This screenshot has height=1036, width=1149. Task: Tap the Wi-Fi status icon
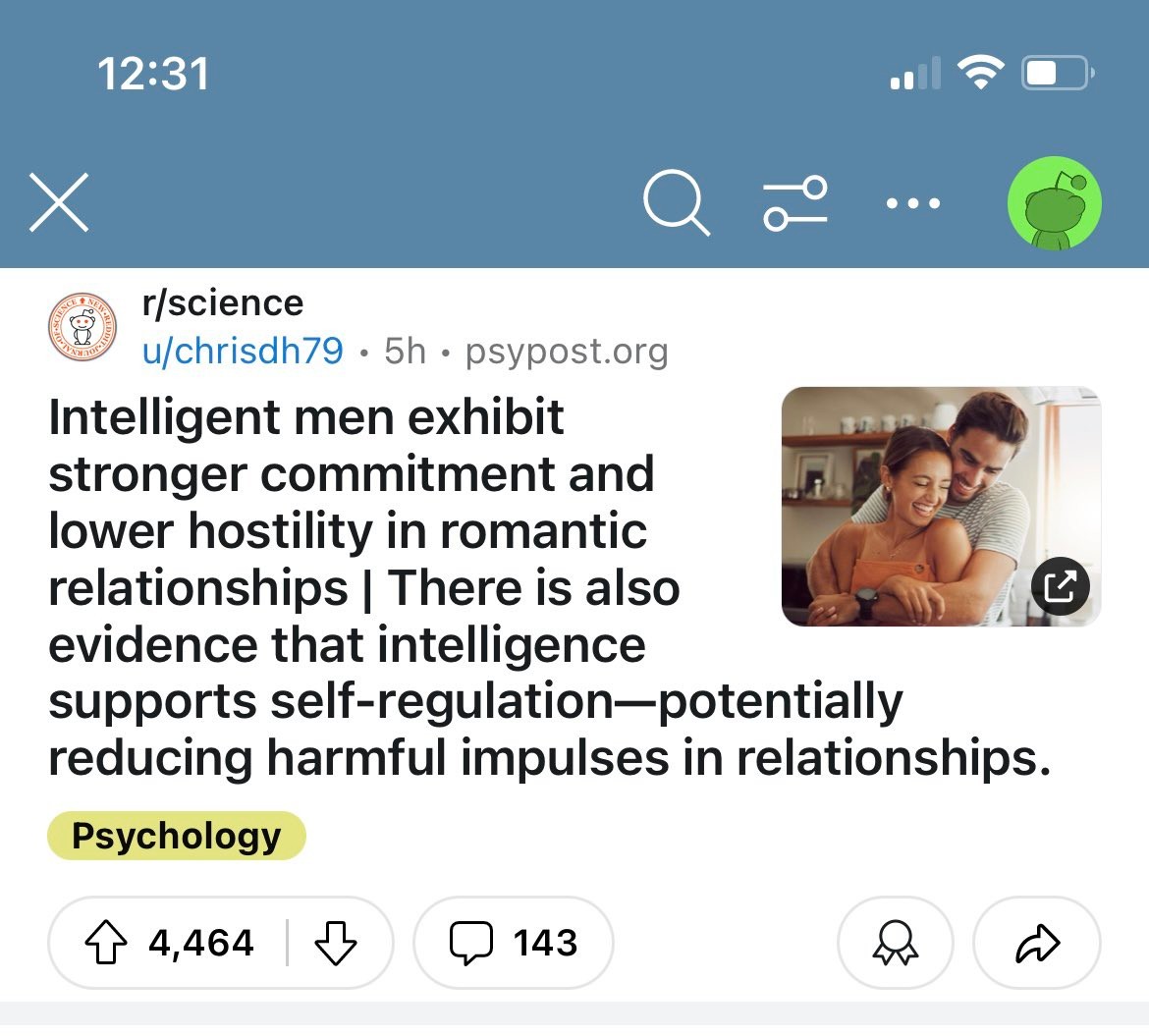(979, 73)
